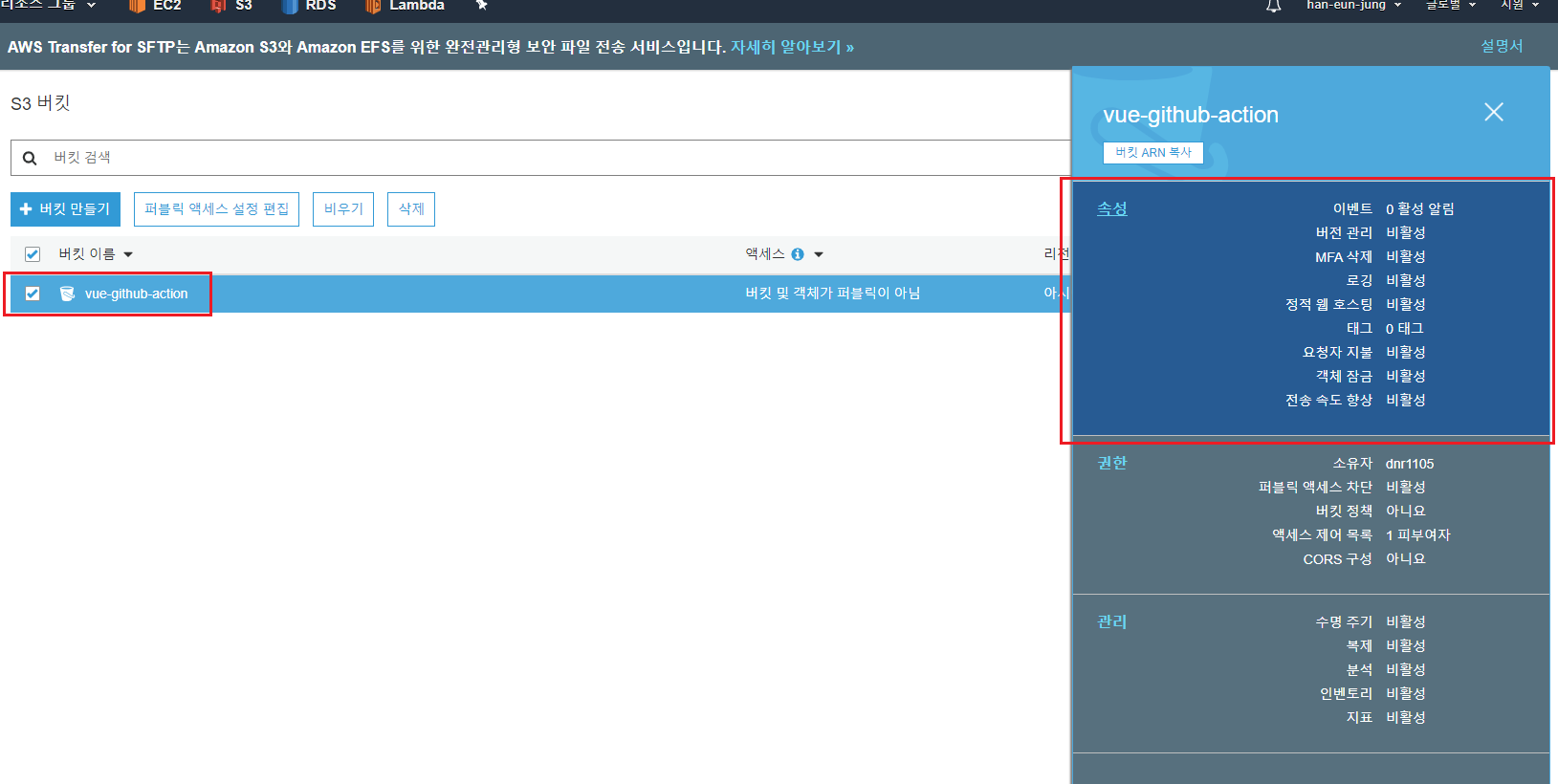
Task: Click the 버킷 정책 row
Action: (1371, 511)
